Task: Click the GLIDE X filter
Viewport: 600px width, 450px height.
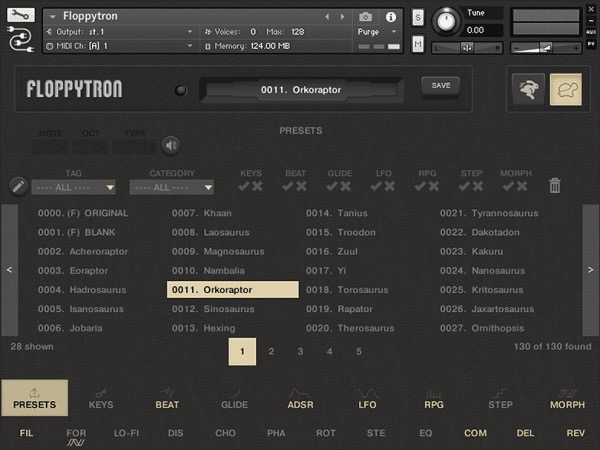Action: (346, 186)
